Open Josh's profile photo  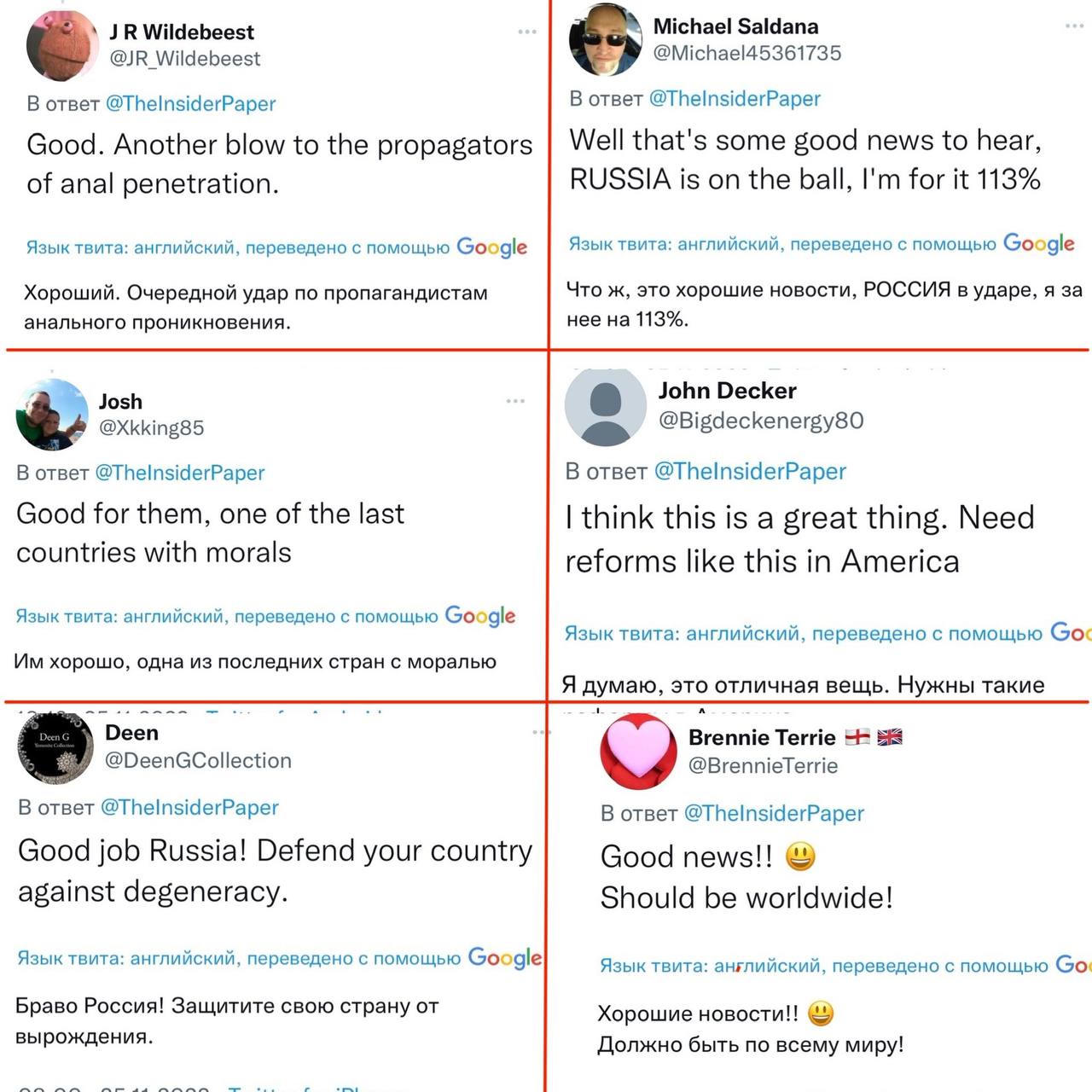click(x=52, y=415)
